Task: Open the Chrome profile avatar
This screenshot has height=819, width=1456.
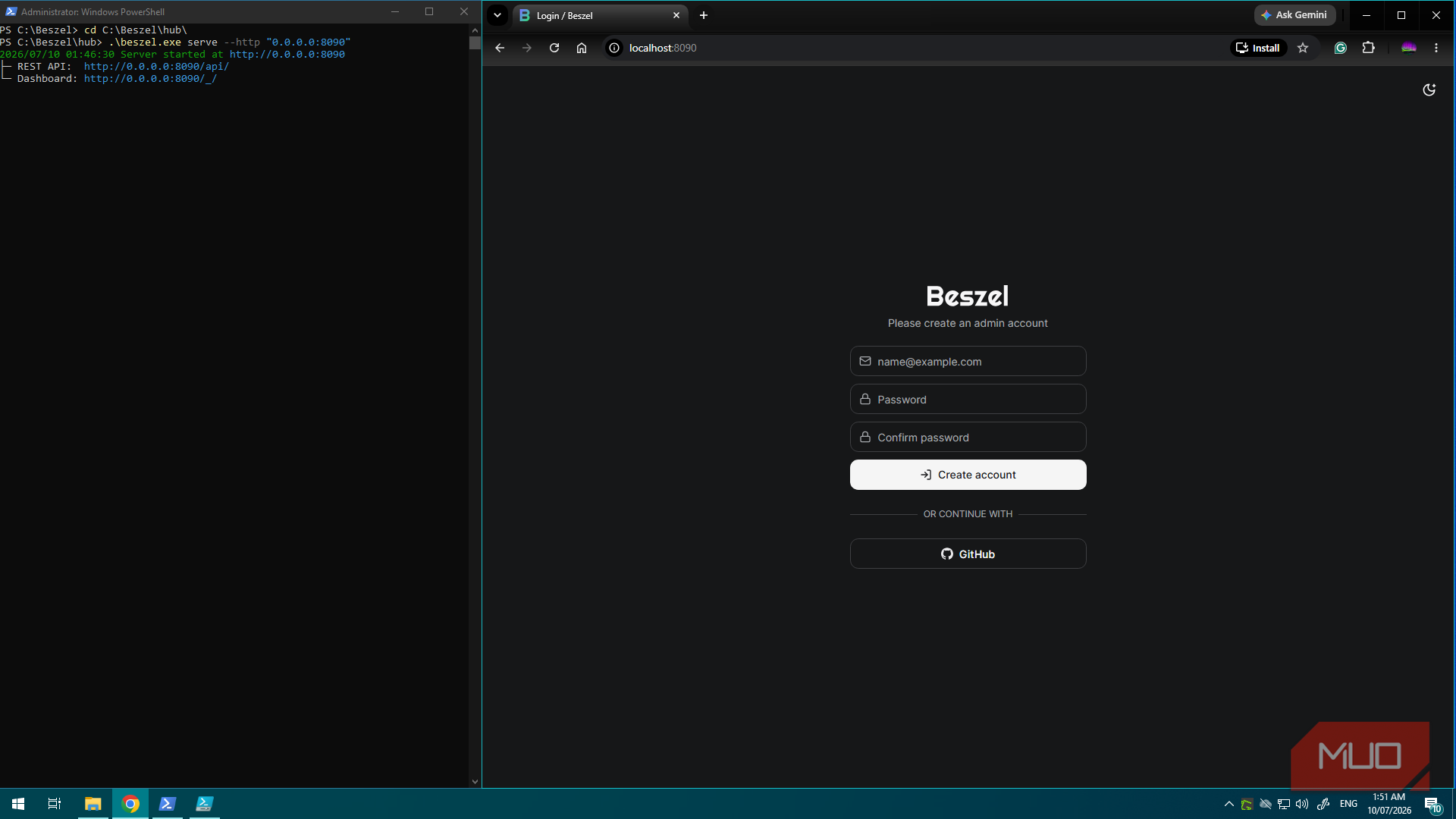Action: click(x=1409, y=48)
